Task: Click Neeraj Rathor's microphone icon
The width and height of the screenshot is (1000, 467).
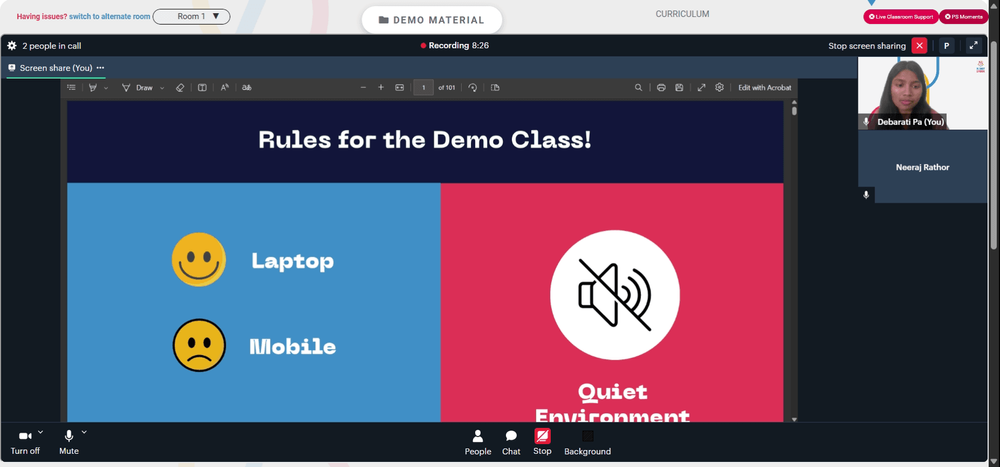Action: coord(866,195)
